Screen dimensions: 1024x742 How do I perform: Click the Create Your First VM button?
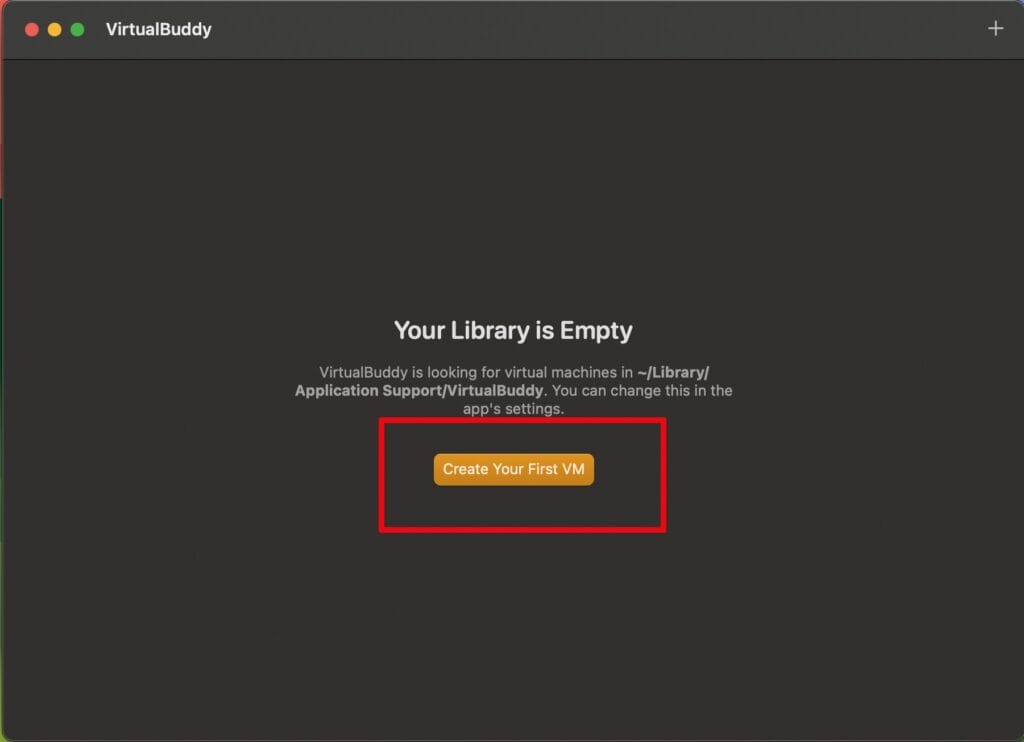513,469
